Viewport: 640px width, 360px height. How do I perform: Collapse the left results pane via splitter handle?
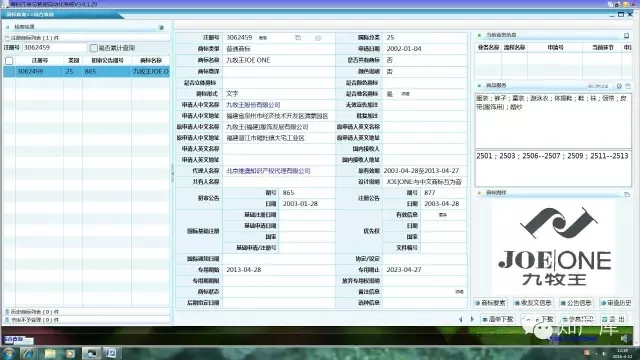click(x=172, y=173)
